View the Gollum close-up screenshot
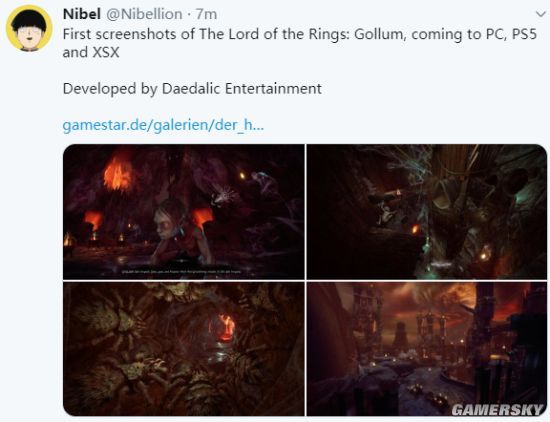This screenshot has height=422, width=550. pyautogui.click(x=184, y=212)
